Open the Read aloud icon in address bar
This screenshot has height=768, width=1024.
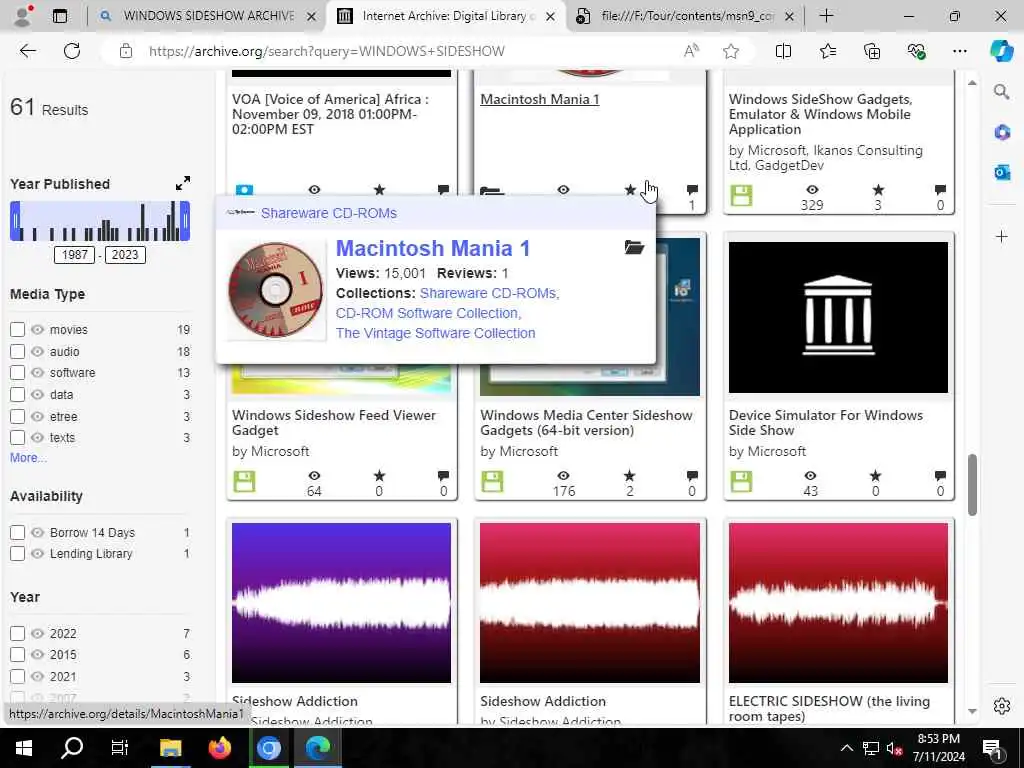(x=691, y=51)
